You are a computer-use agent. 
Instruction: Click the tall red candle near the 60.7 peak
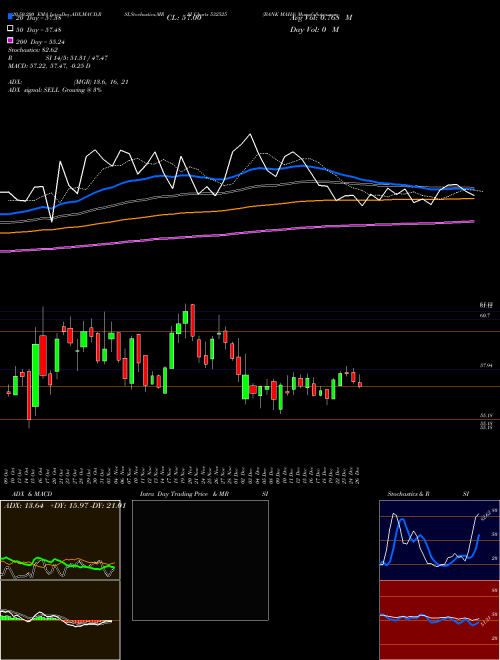coord(192,322)
